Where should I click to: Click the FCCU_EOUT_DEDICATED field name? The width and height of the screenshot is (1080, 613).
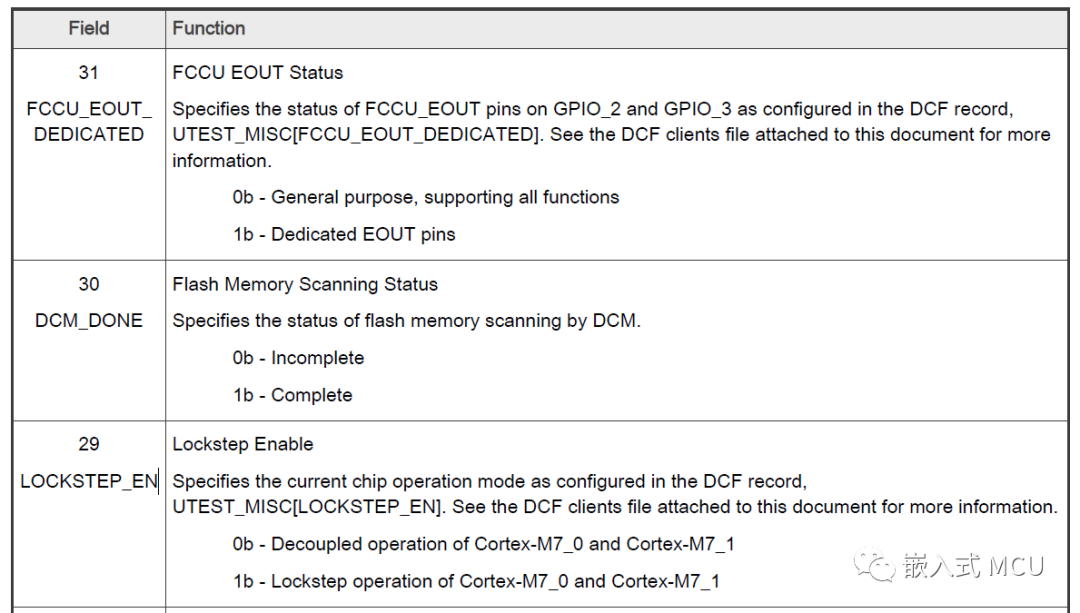88,121
